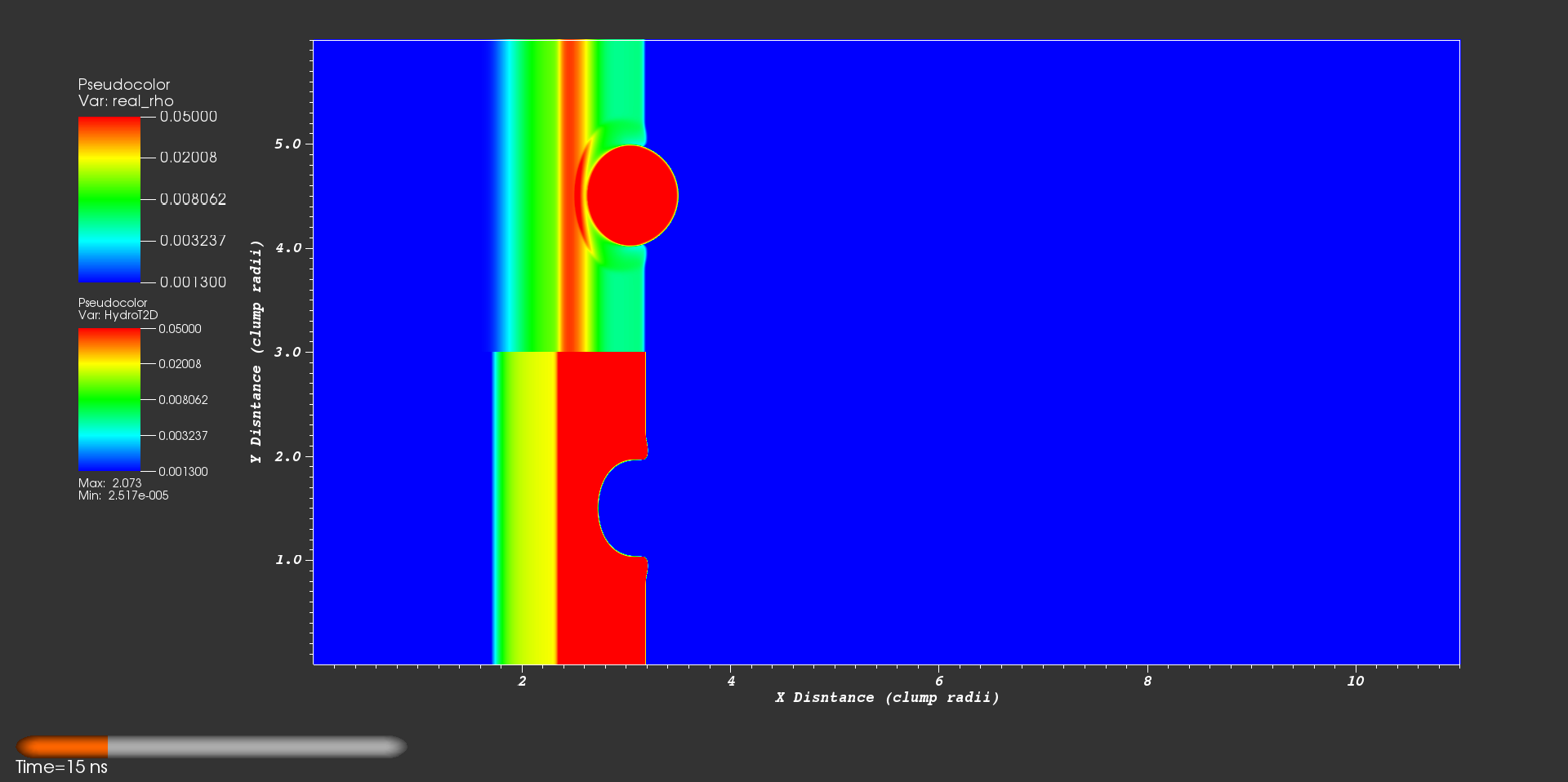The height and width of the screenshot is (782, 1568).
Task: Click the Y Disntance axis title
Action: (256, 352)
